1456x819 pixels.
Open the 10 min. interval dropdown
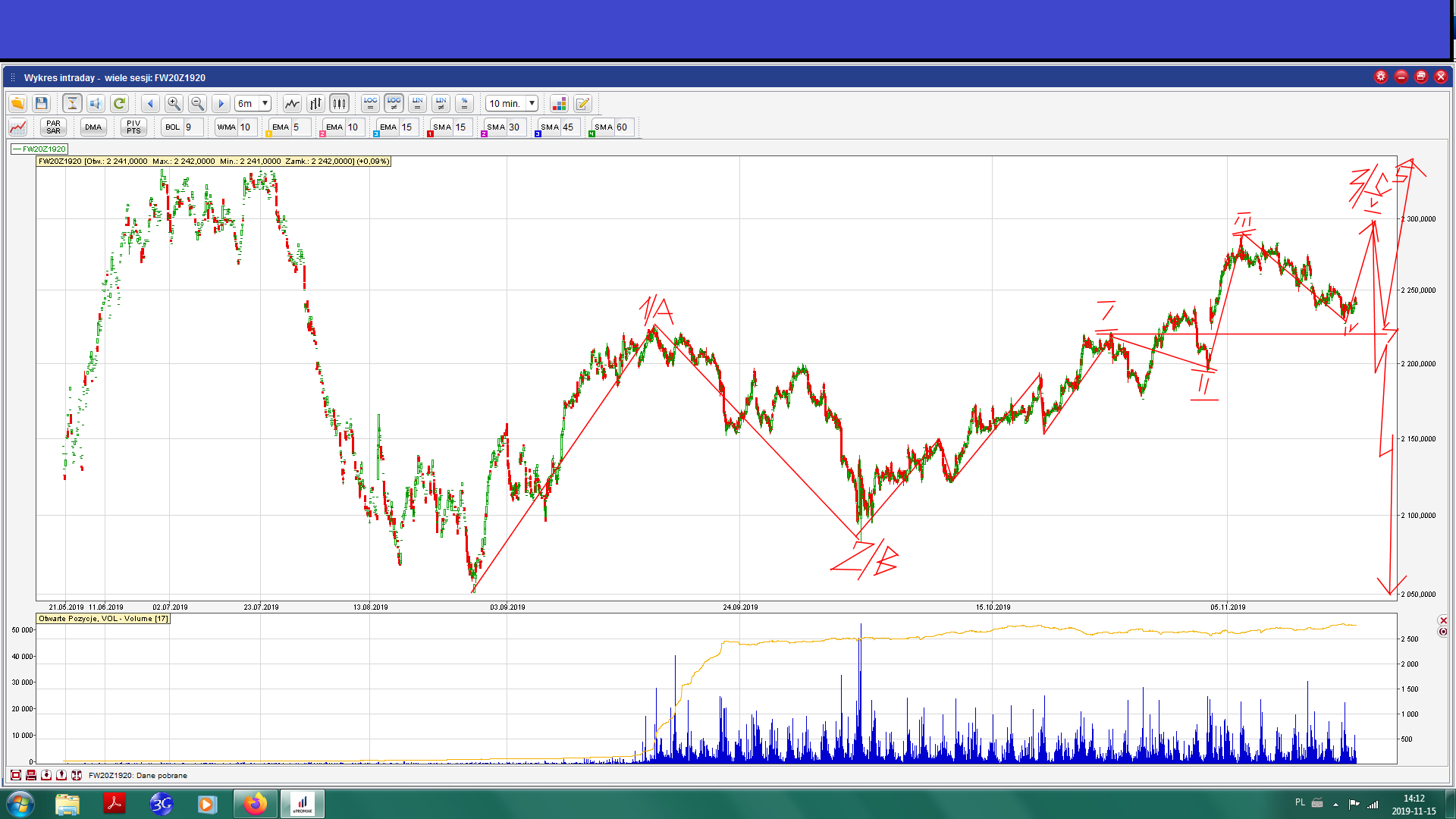tap(532, 103)
